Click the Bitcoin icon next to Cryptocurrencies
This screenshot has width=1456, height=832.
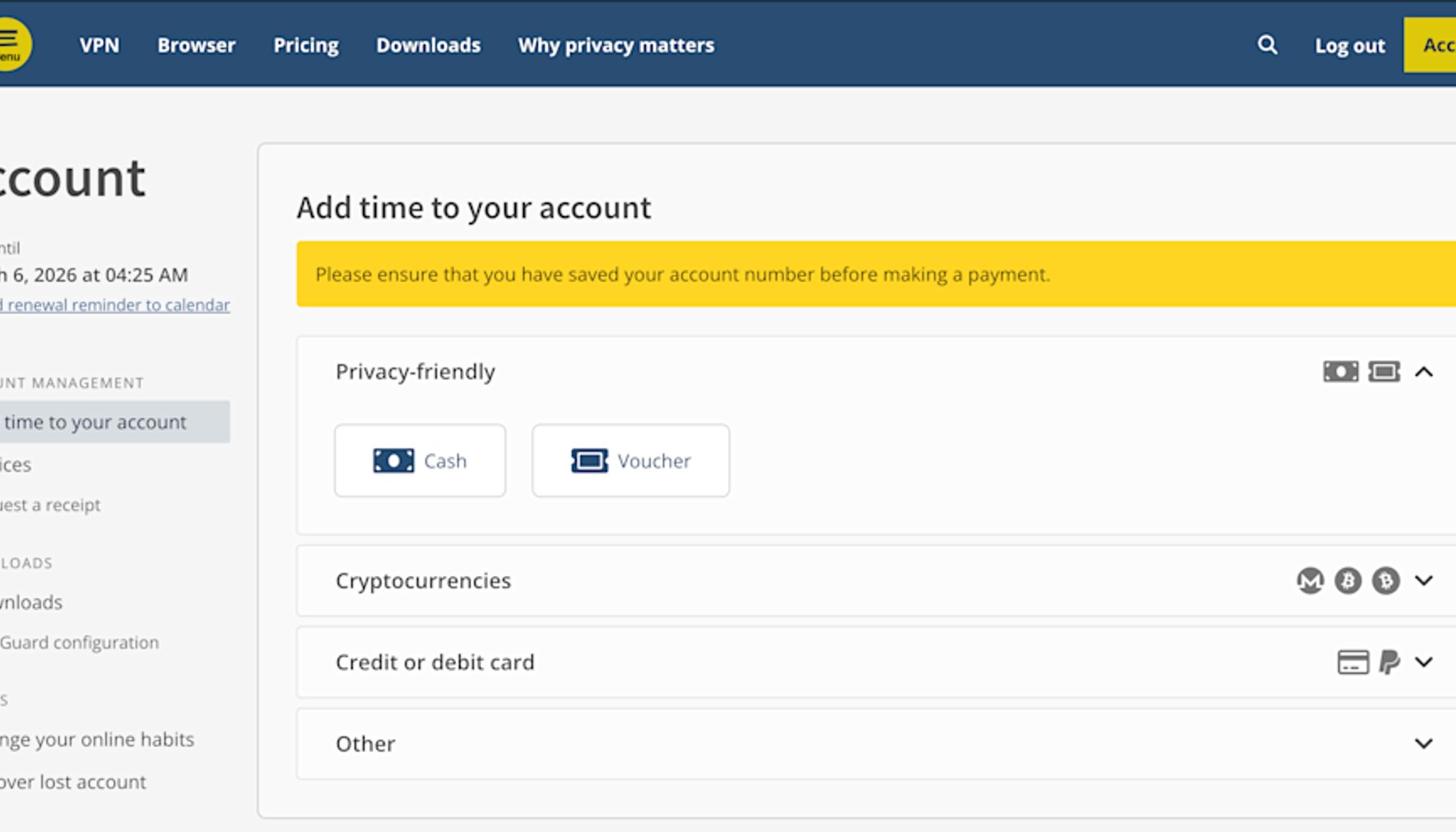coord(1346,581)
